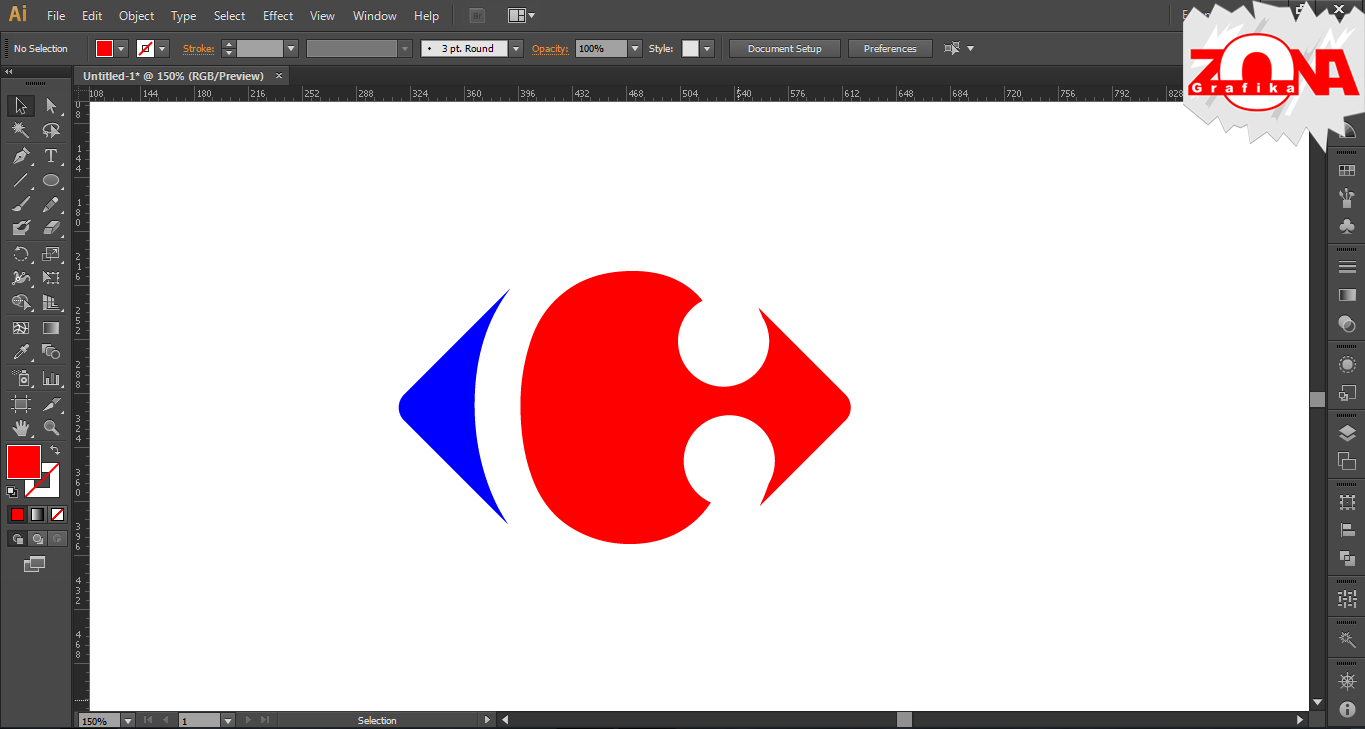The height and width of the screenshot is (729, 1365).
Task: Activate the Free Transform tool
Action: pyautogui.click(x=51, y=278)
